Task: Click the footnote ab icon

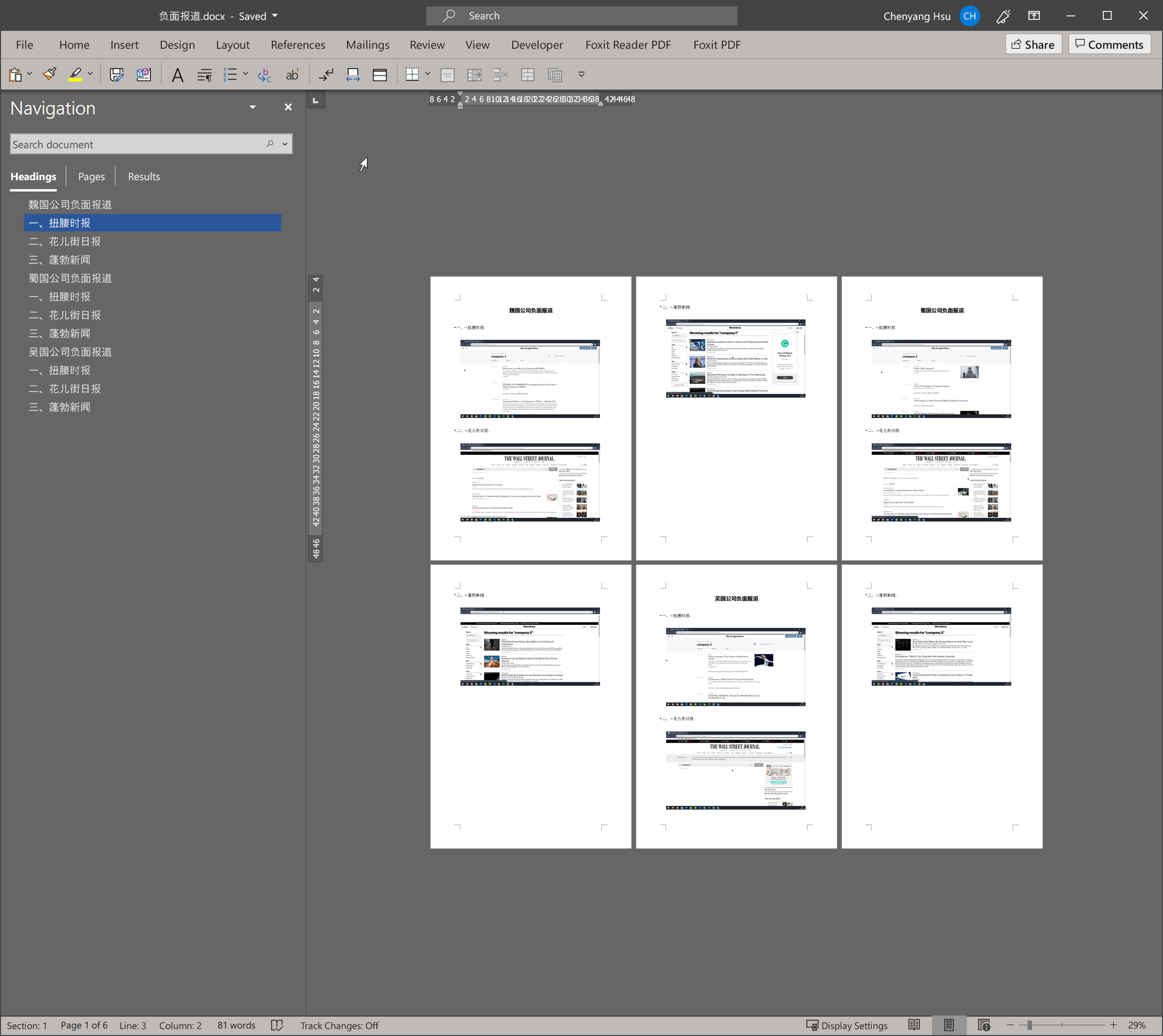Action: click(292, 74)
